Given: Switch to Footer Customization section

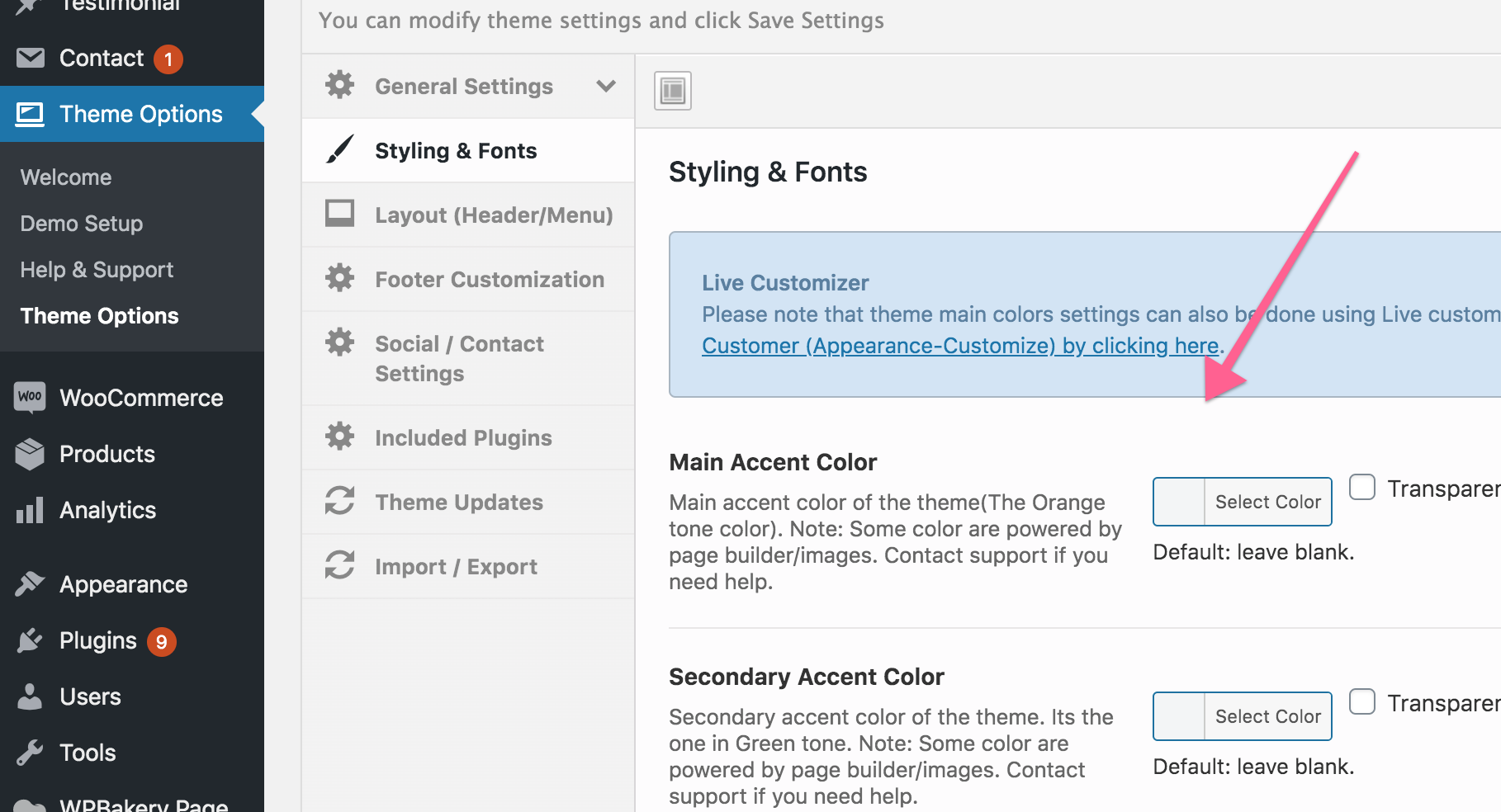Looking at the screenshot, I should pyautogui.click(x=489, y=279).
